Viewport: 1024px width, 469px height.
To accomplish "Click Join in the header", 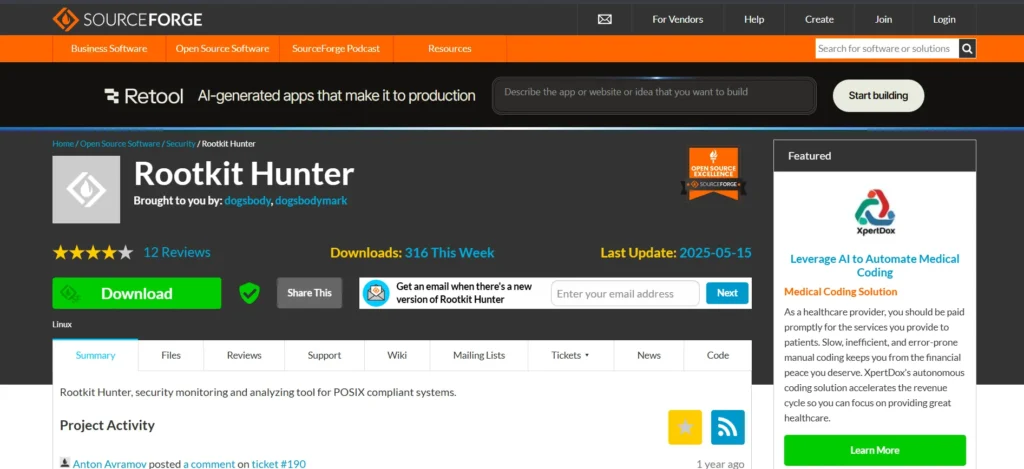I will [884, 20].
